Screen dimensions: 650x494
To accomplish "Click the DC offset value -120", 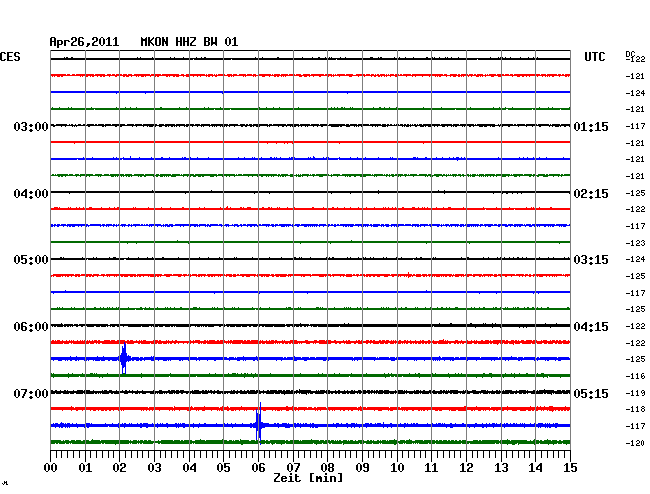I will (x=635, y=443).
